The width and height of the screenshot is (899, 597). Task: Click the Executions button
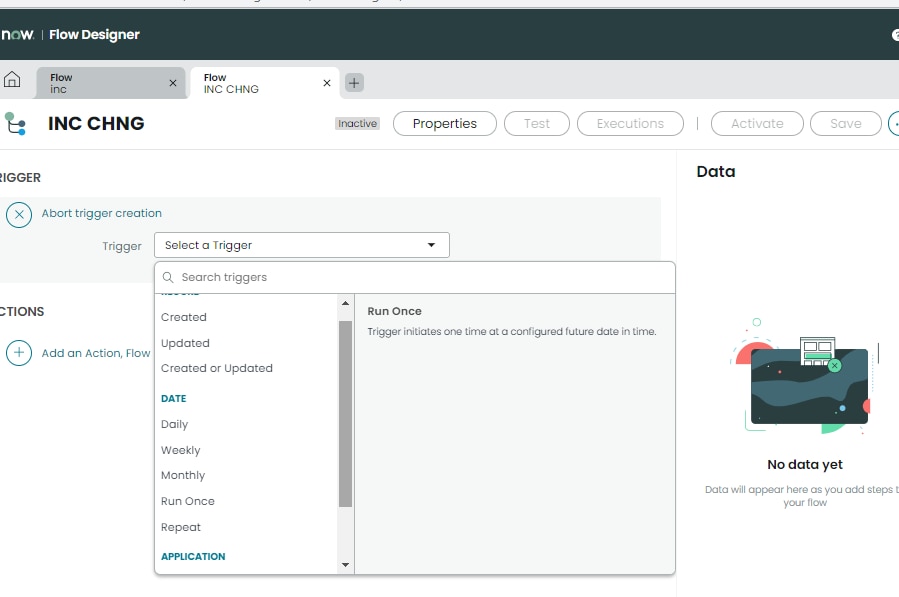click(630, 124)
